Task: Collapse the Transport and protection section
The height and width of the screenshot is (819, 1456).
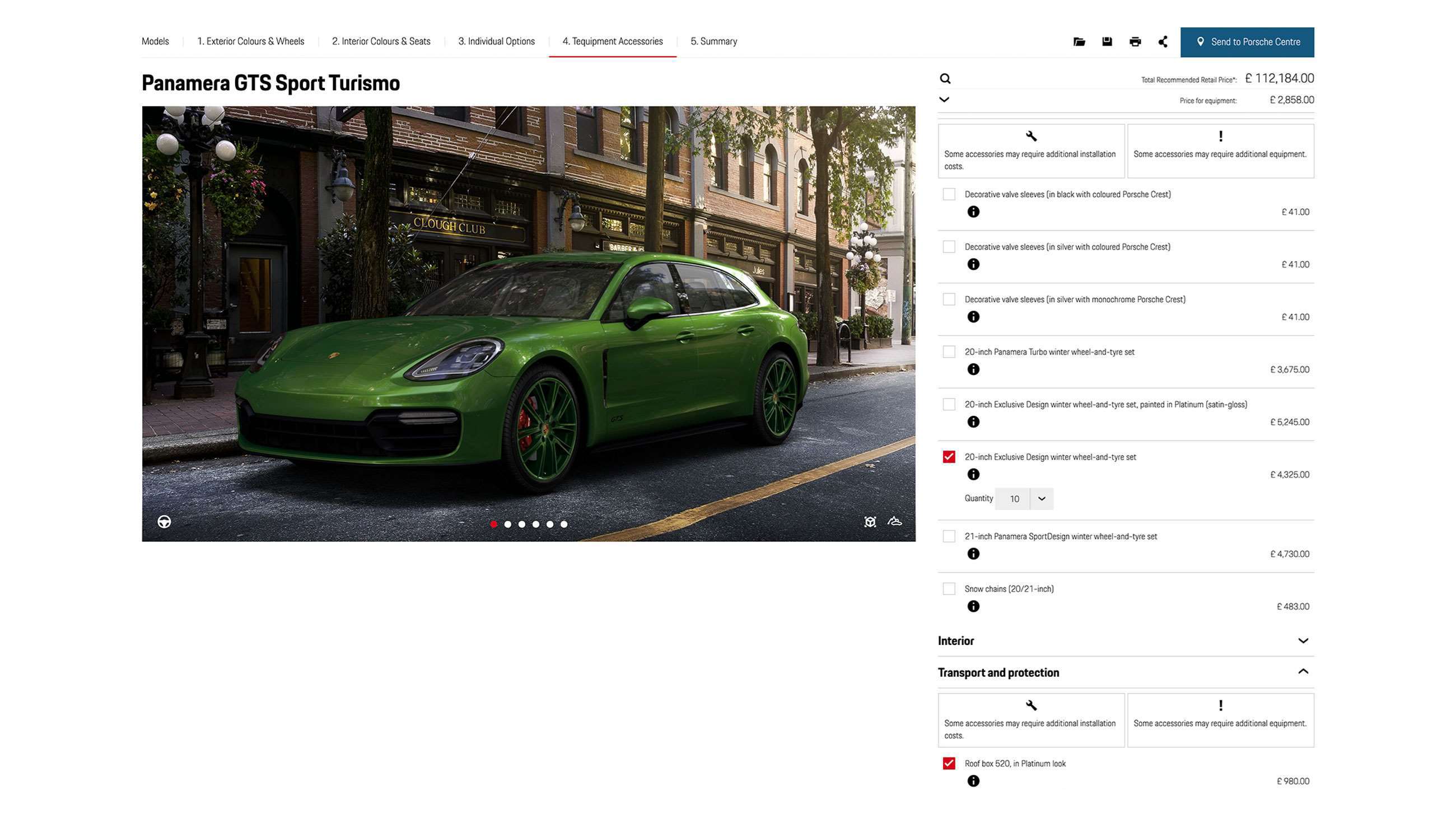Action: (x=1304, y=671)
